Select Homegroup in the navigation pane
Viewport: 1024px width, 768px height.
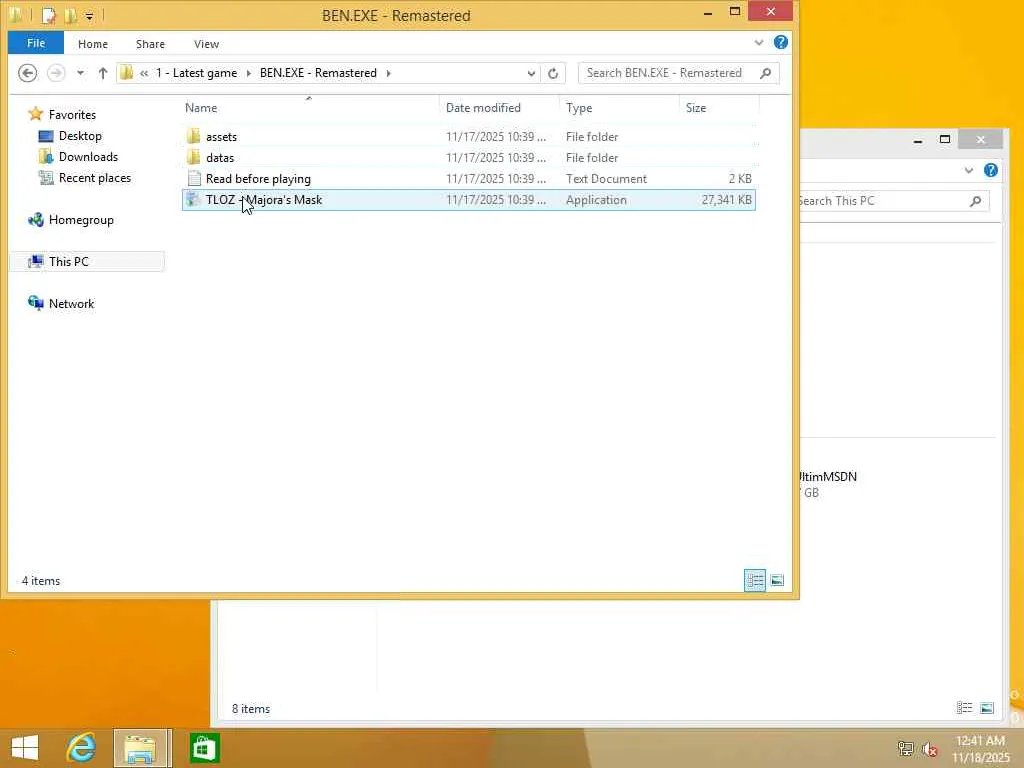pos(80,219)
